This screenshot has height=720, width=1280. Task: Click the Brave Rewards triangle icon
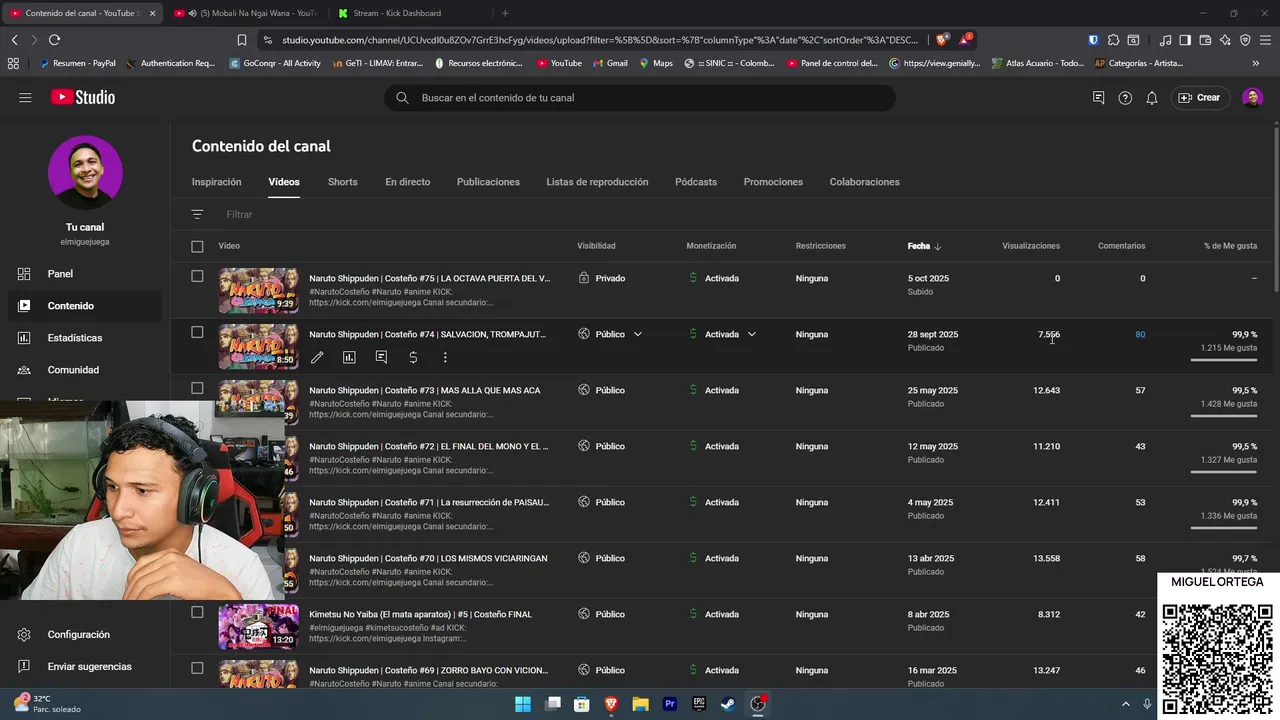click(966, 40)
